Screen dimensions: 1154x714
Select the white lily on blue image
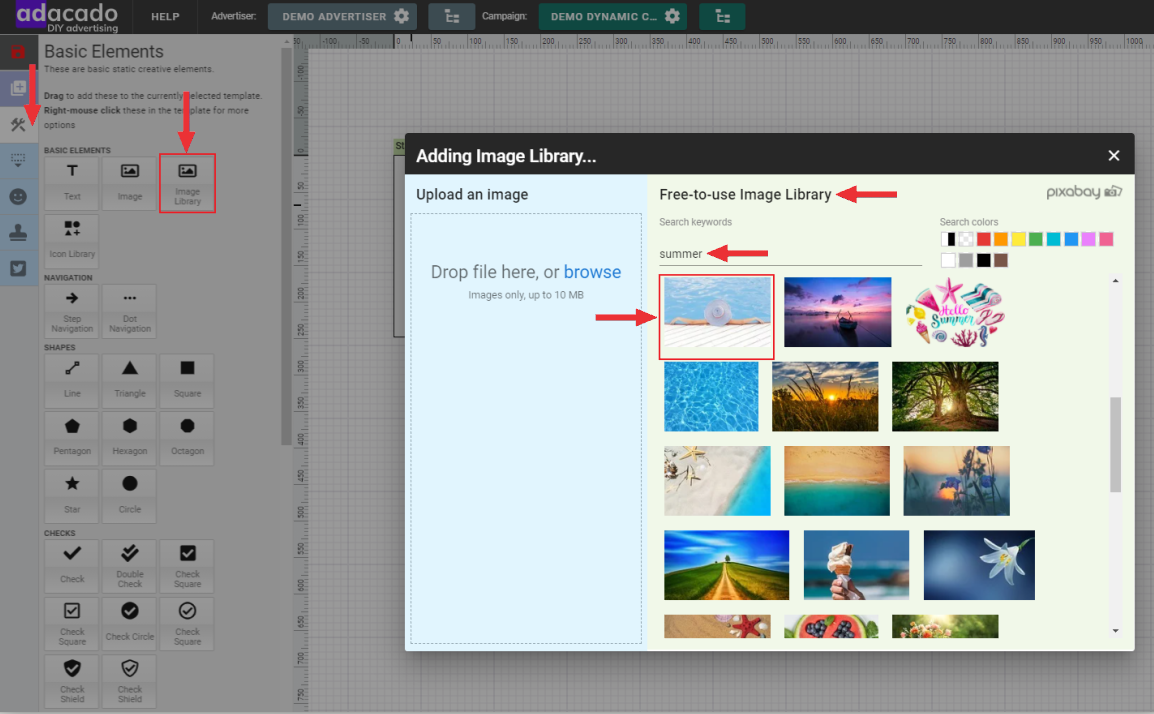click(980, 565)
